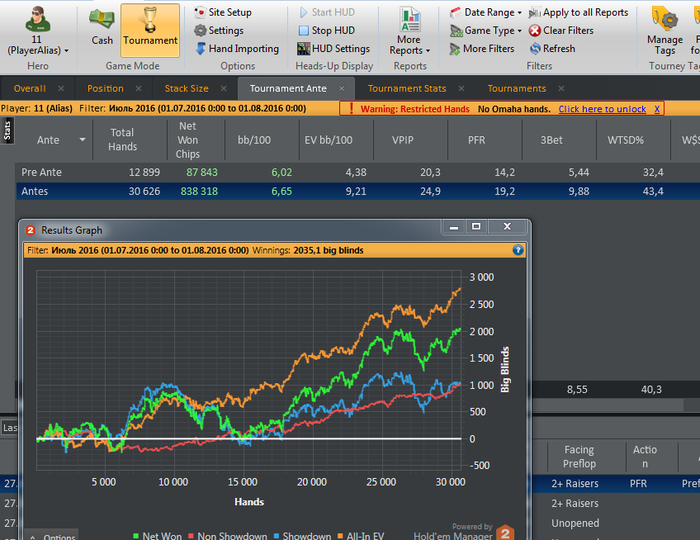Toggle Net Won green legend line
The image size is (700, 540).
tap(157, 536)
